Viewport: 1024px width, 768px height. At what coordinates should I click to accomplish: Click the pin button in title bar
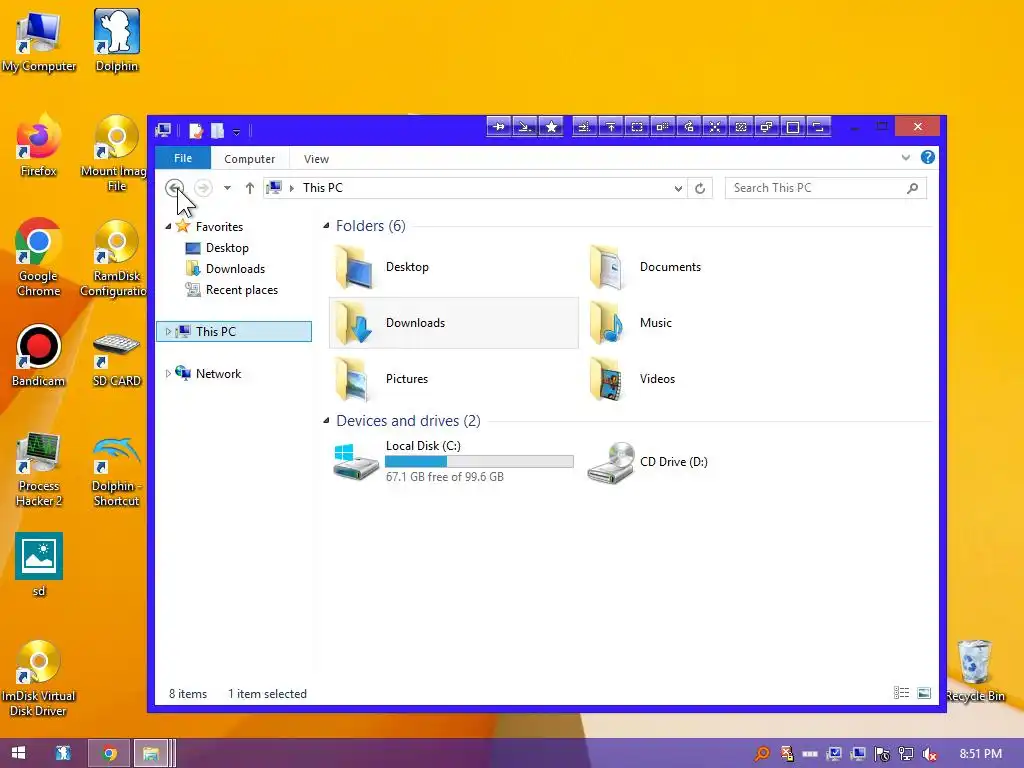point(499,127)
